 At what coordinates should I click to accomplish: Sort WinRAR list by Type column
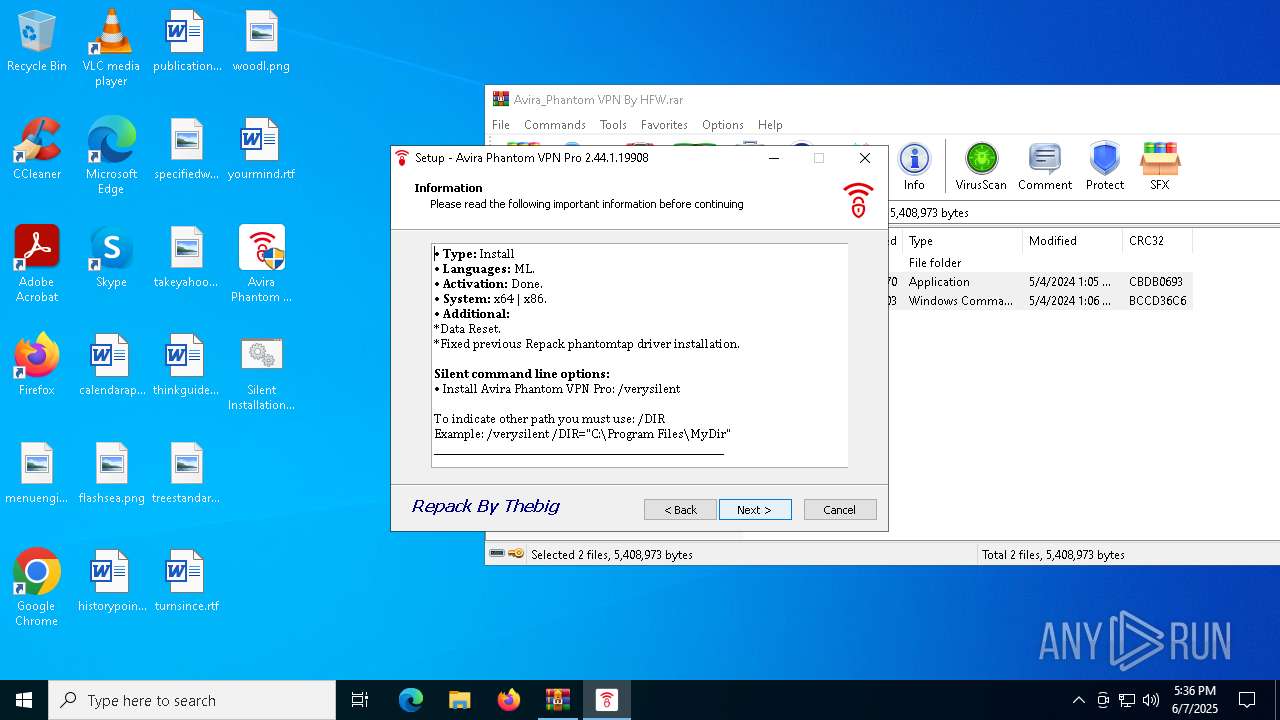click(962, 241)
